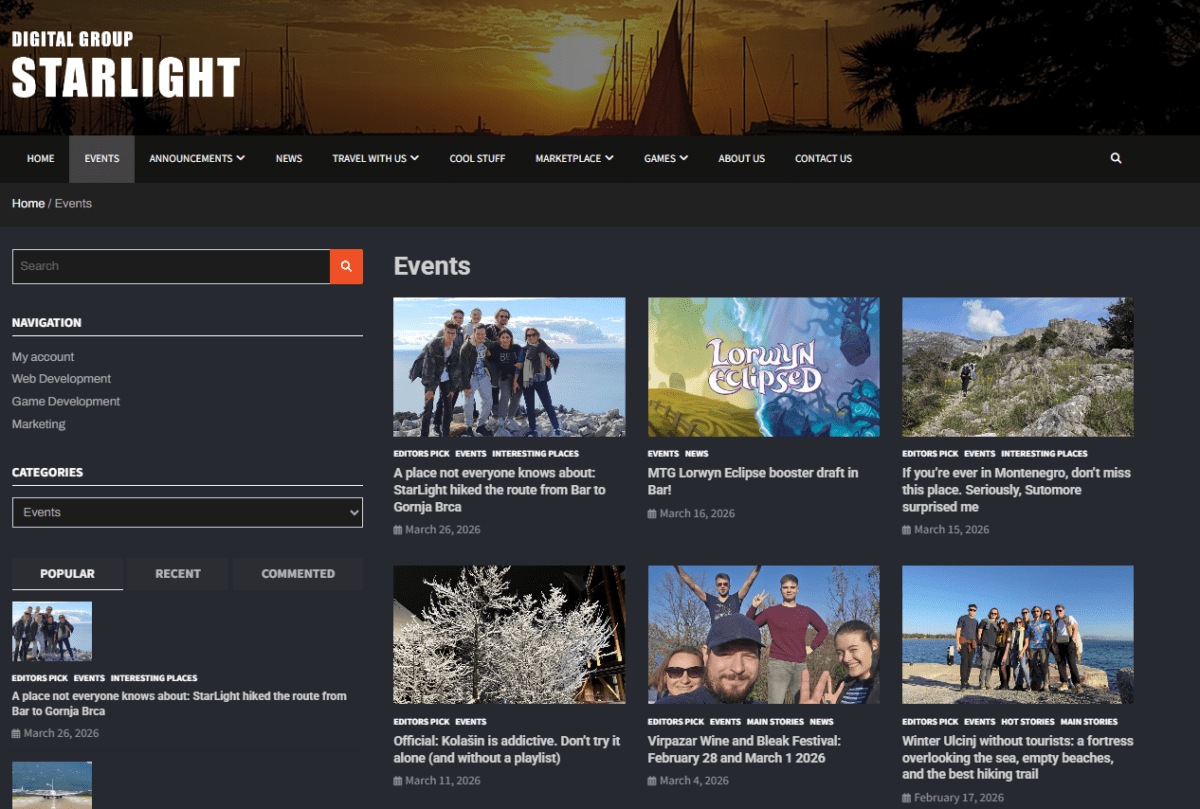Open the Lorwyn Eclipsed article thumbnail

(x=763, y=367)
